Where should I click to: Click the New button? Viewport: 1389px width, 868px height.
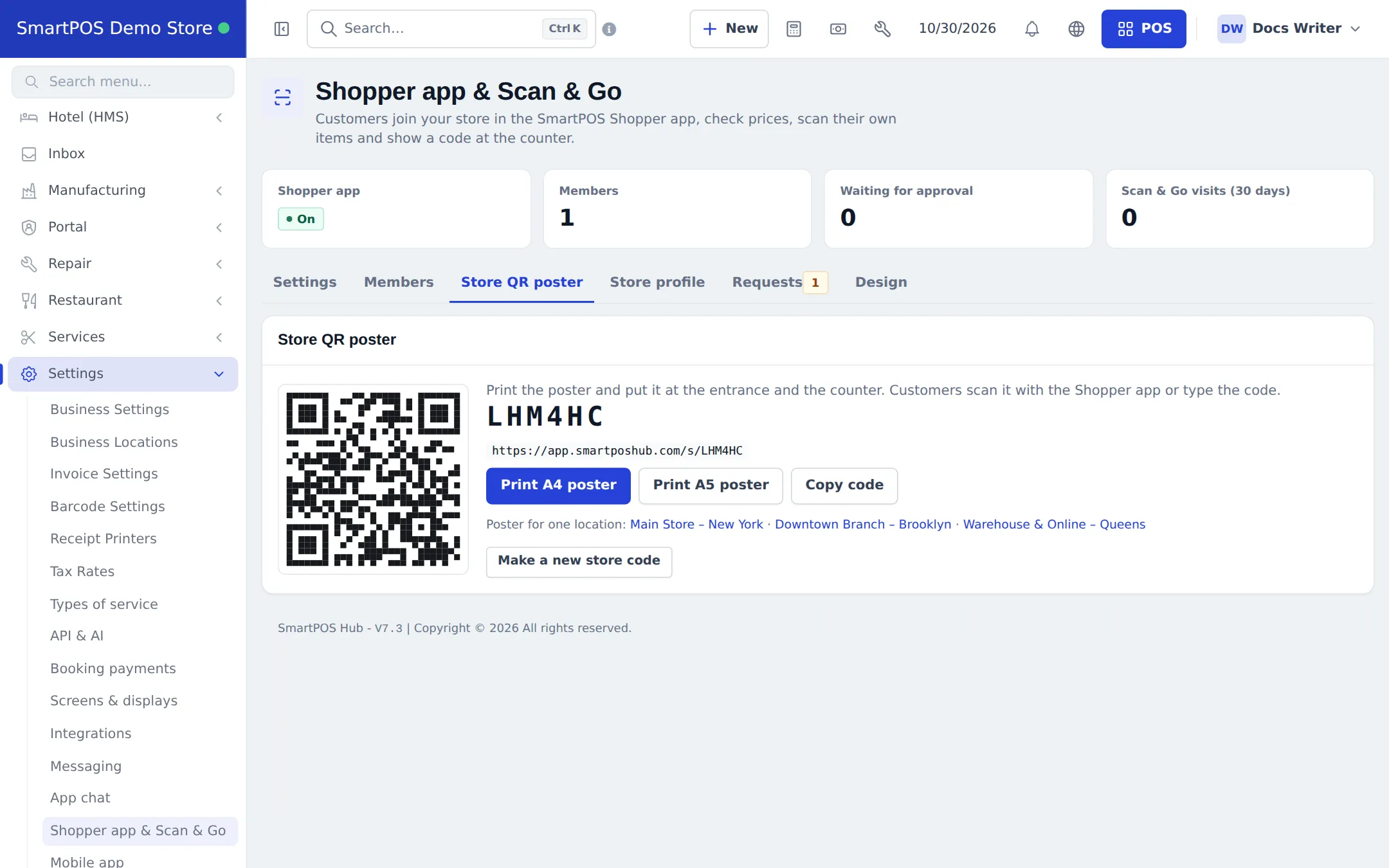click(x=729, y=29)
